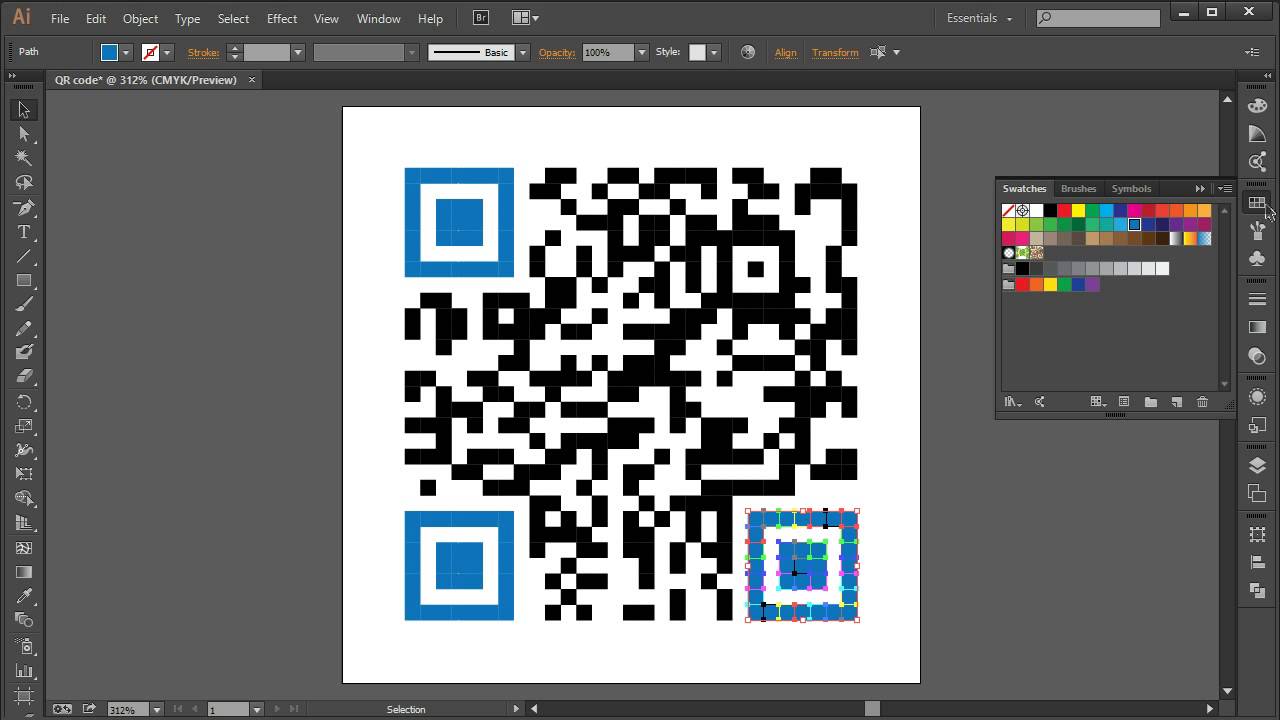Screen dimensions: 1280x720
Task: Open the File menu
Action: point(60,18)
